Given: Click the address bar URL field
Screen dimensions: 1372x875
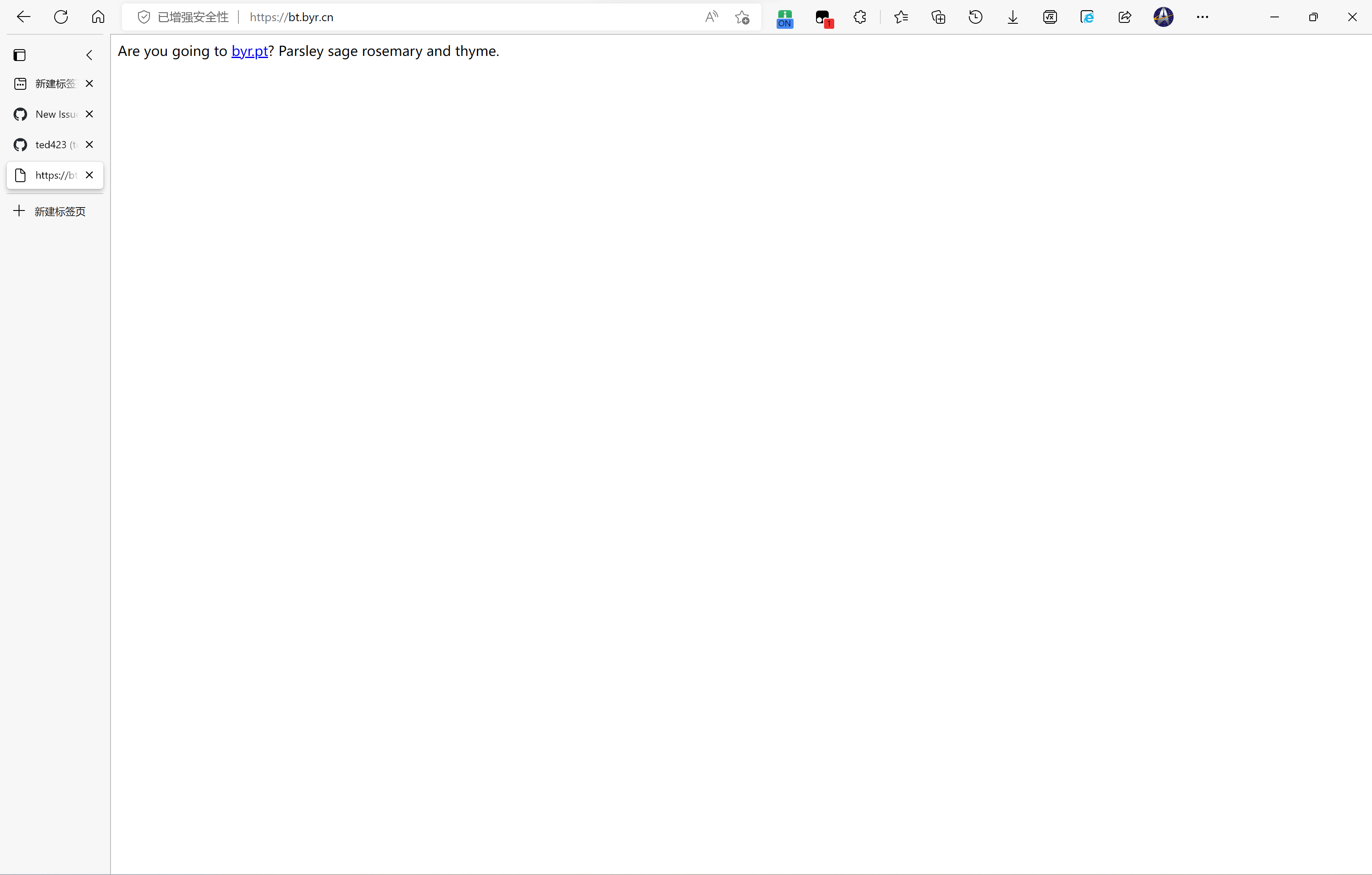Looking at the screenshot, I should click(x=456, y=17).
